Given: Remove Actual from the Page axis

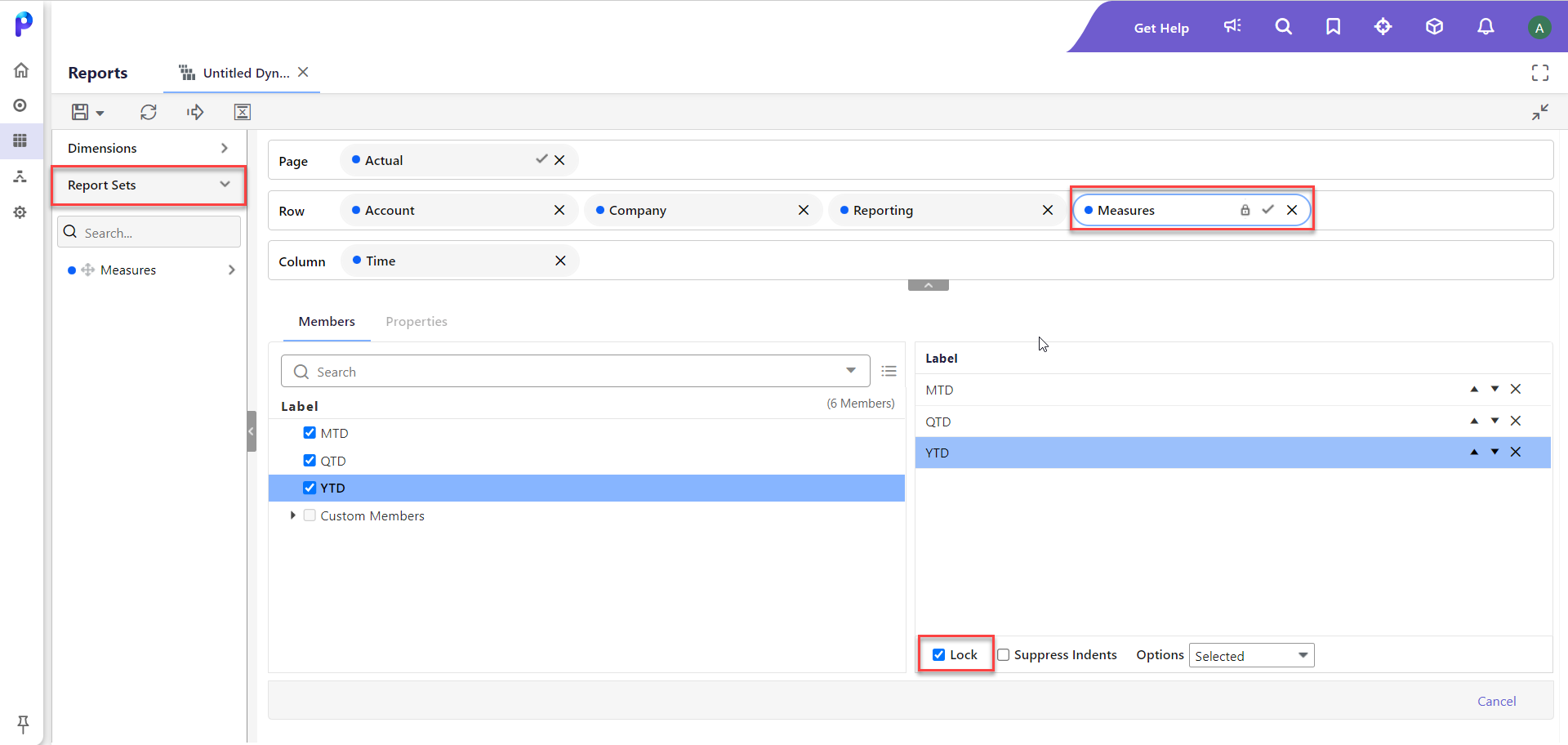Looking at the screenshot, I should (x=559, y=160).
